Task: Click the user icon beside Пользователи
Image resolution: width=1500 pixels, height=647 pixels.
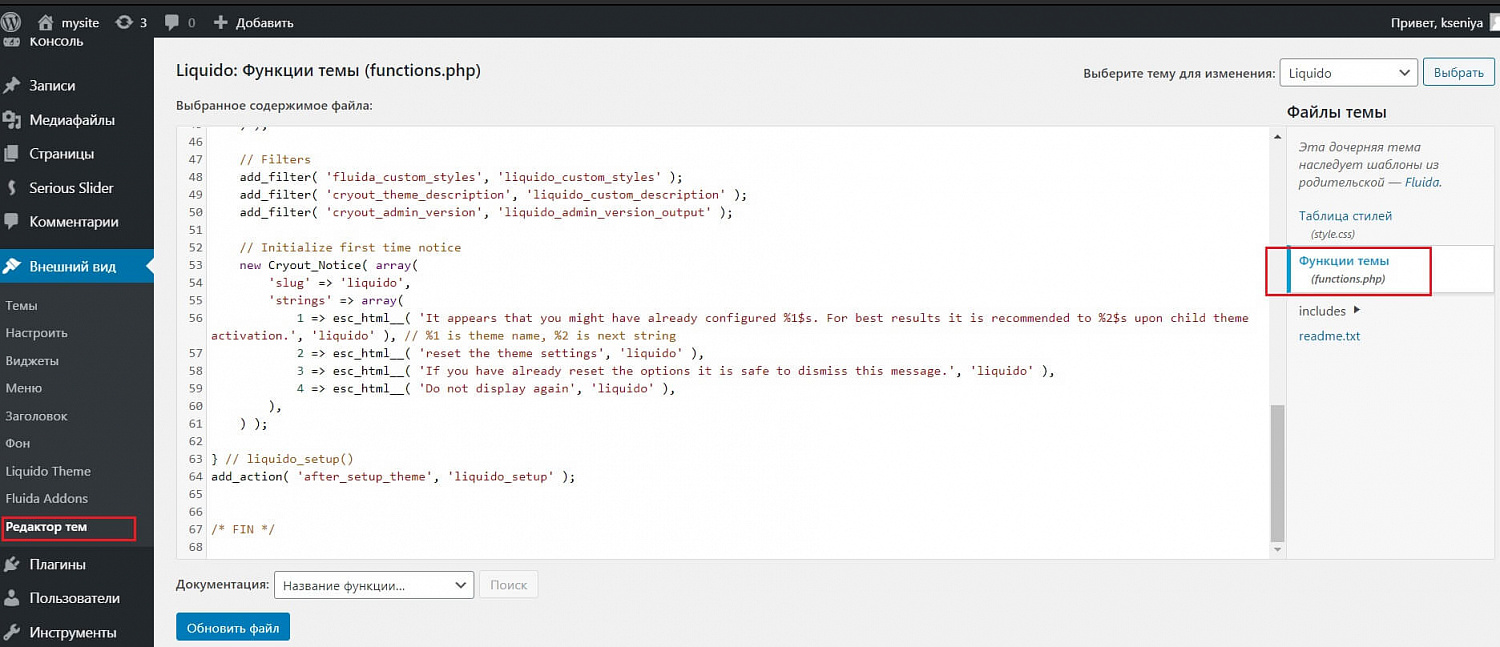Action: tap(12, 598)
